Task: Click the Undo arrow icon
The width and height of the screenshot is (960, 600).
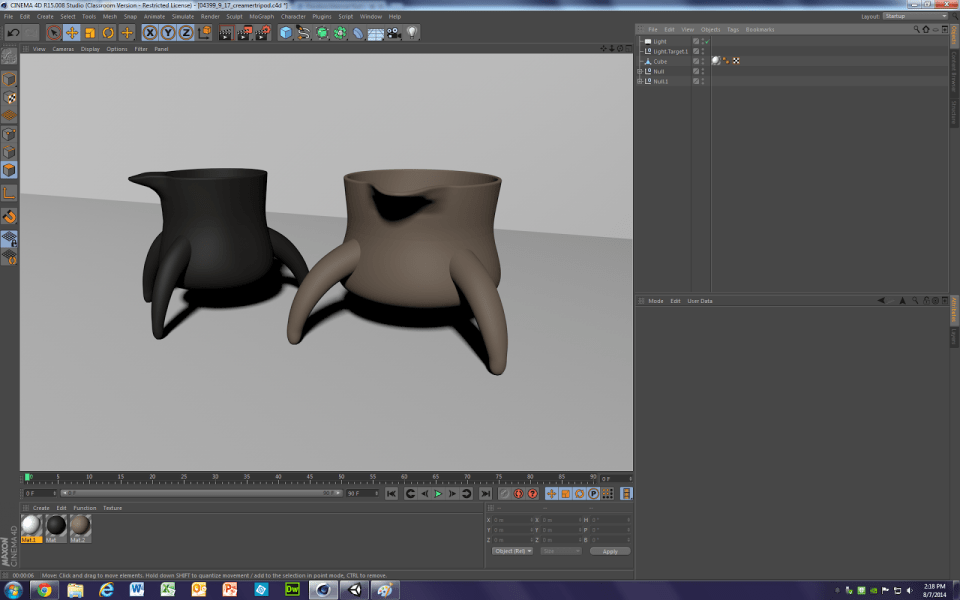Action: point(13,33)
